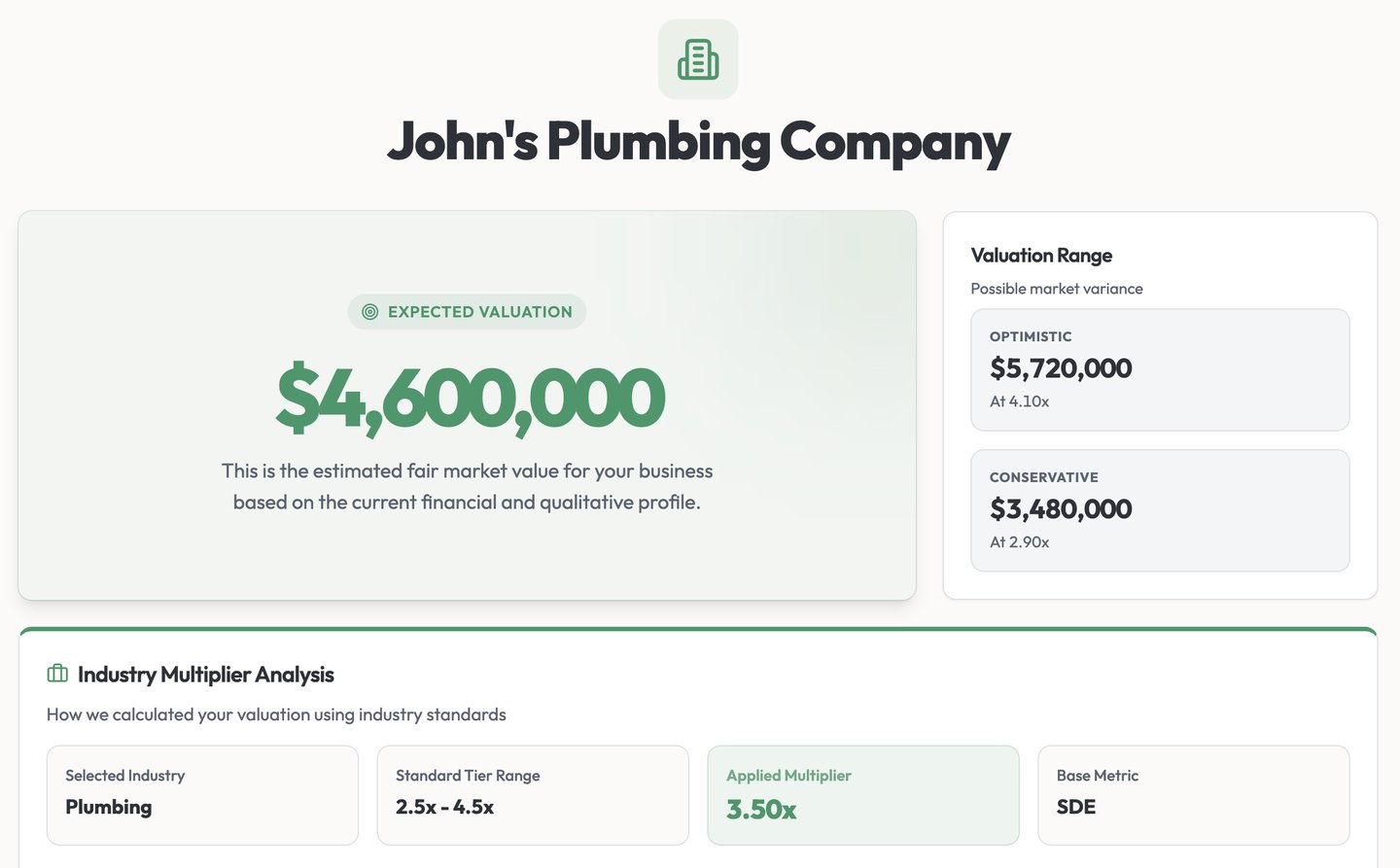Open the Standard Tier Range card
This screenshot has width=1400, height=868.
coord(533,794)
